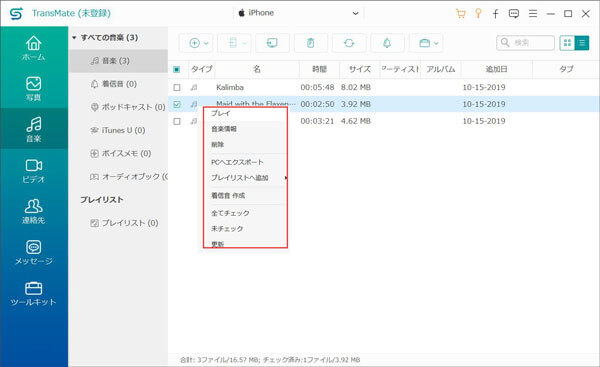The width and height of the screenshot is (600, 367).
Task: Open the Facebook icon in title bar
Action: (495, 14)
